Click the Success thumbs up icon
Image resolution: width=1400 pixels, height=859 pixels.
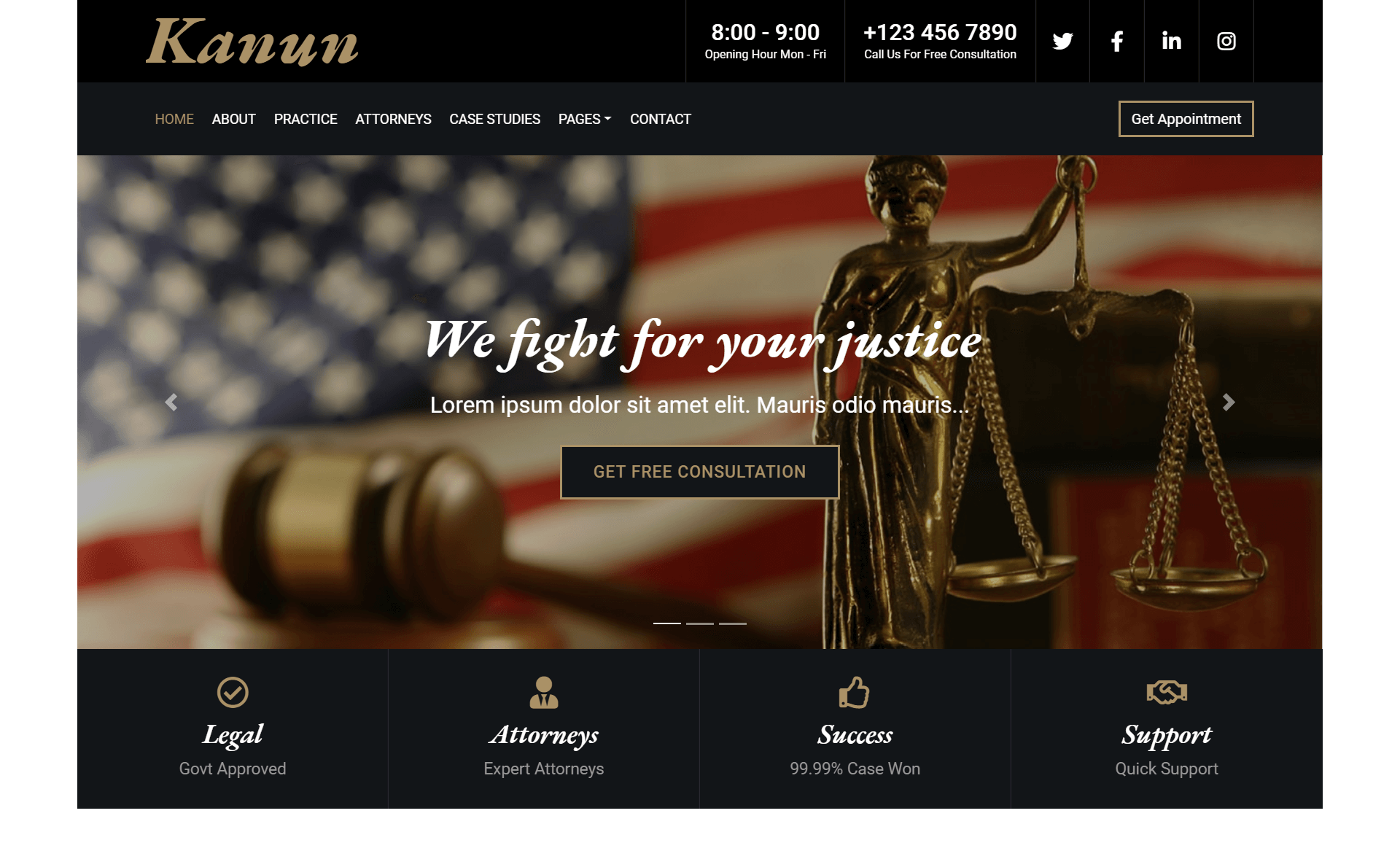pos(855,692)
